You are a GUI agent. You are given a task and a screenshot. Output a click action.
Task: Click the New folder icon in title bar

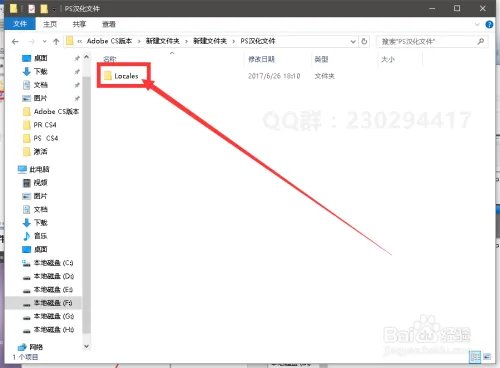click(x=44, y=8)
